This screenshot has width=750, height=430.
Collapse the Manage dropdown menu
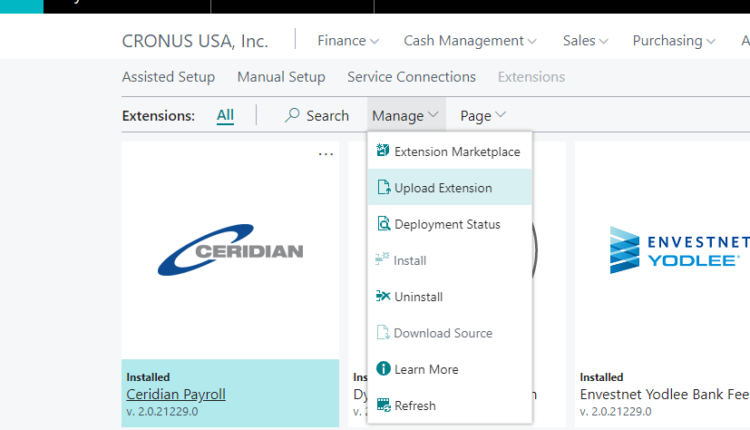(x=405, y=116)
